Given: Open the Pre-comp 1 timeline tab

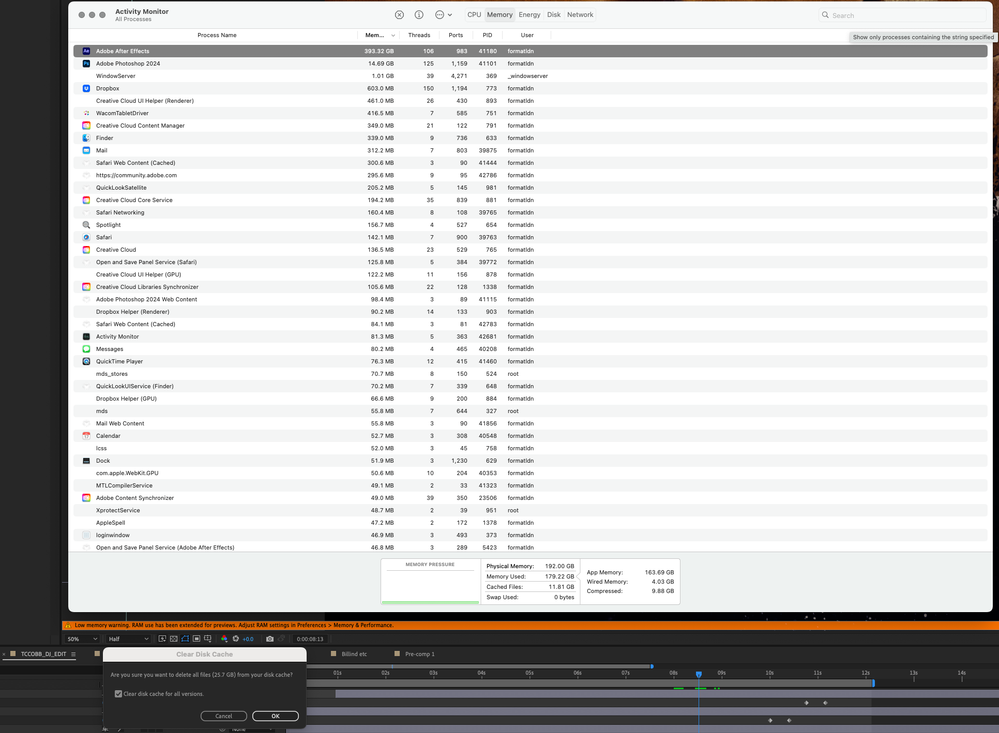Looking at the screenshot, I should click(419, 654).
